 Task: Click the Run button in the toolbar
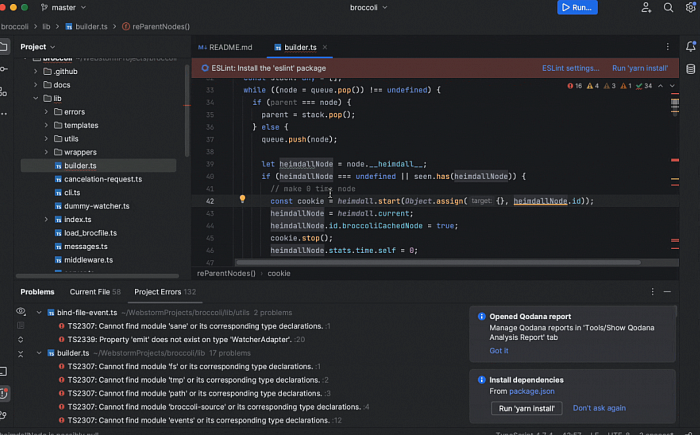pos(577,8)
